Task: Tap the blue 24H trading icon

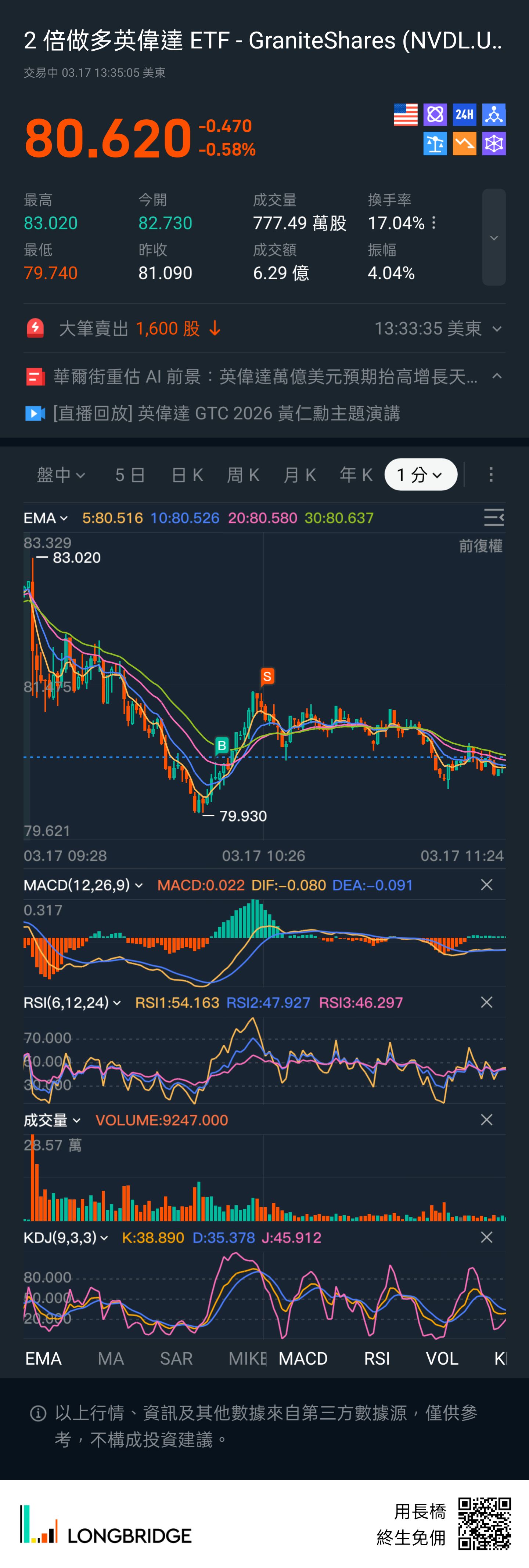Action: 464,115
